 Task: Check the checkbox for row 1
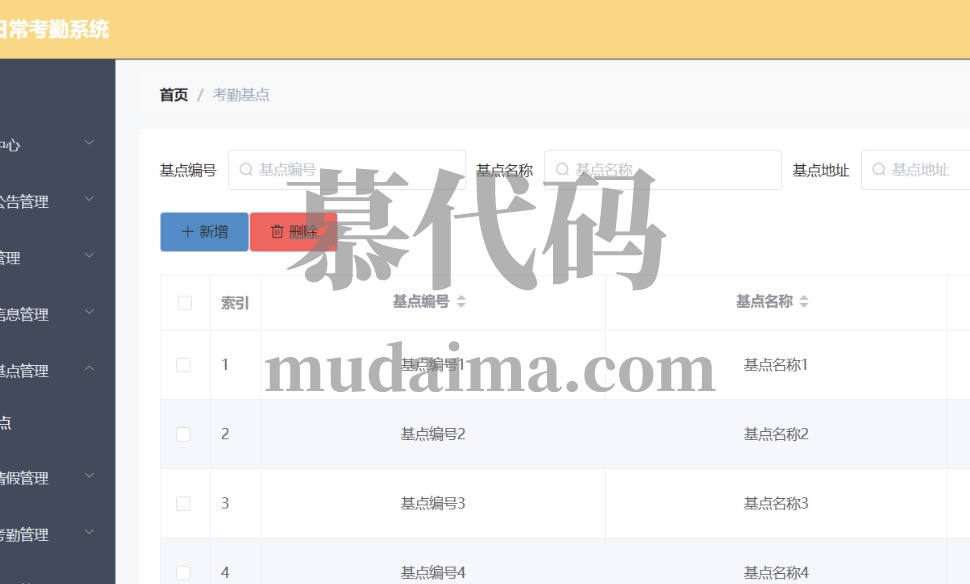[183, 365]
